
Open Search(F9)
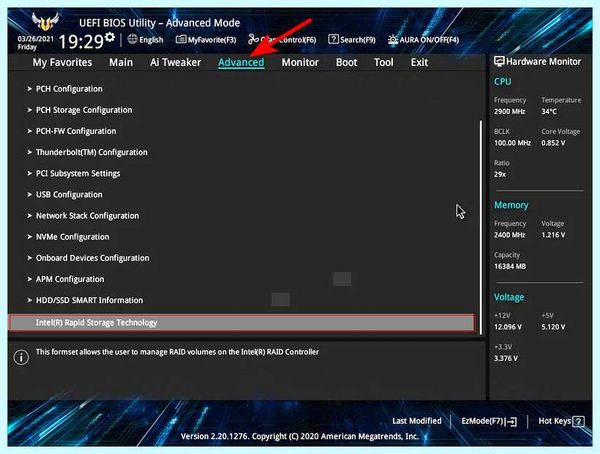(352, 39)
